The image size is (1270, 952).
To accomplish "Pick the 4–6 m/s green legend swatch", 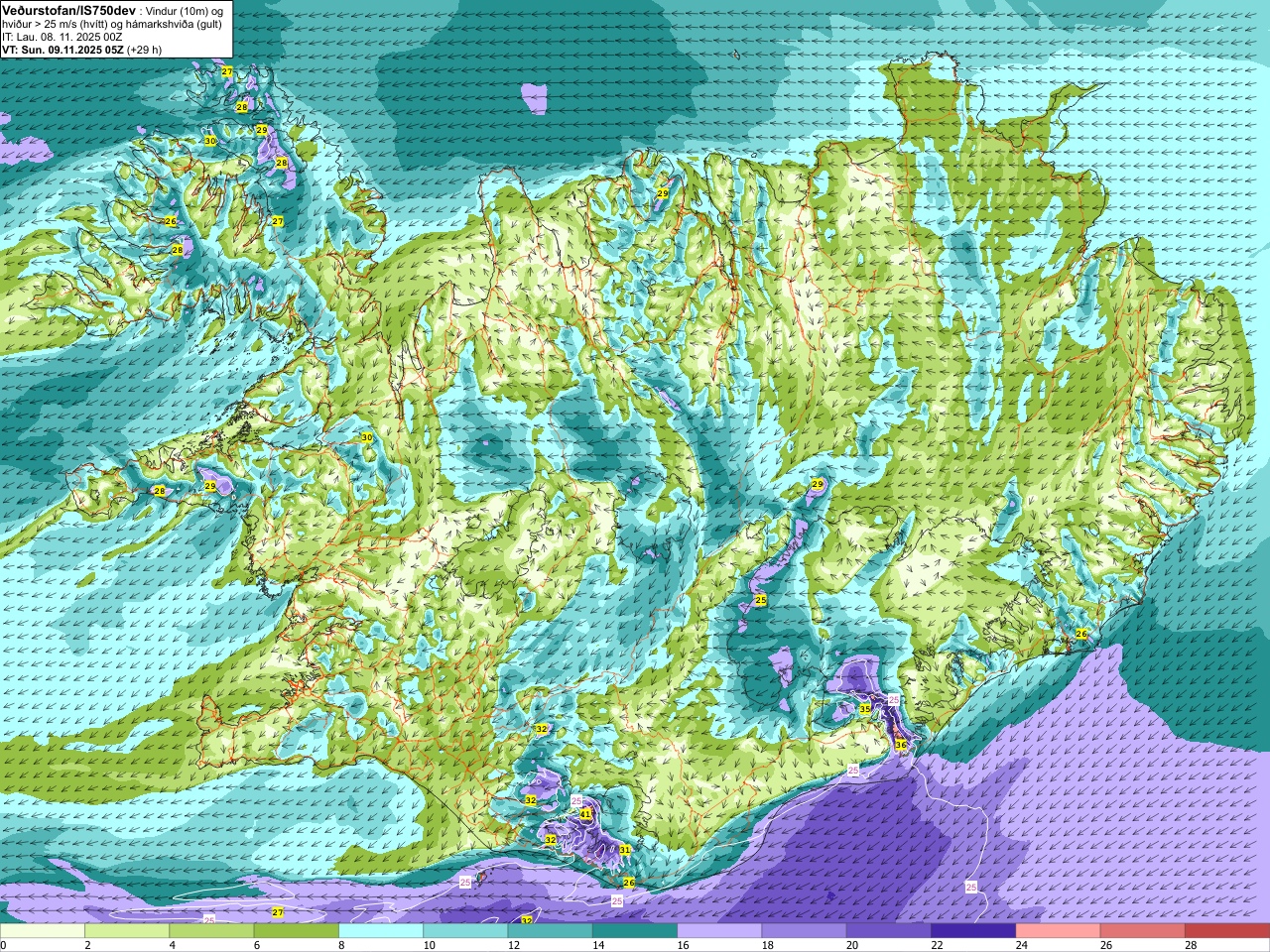I will (x=211, y=931).
